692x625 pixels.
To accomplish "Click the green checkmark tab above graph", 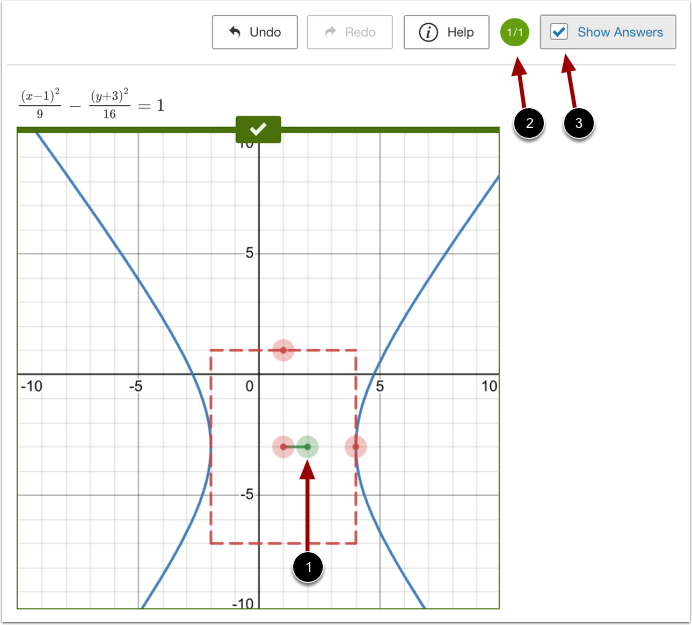I will [x=258, y=129].
